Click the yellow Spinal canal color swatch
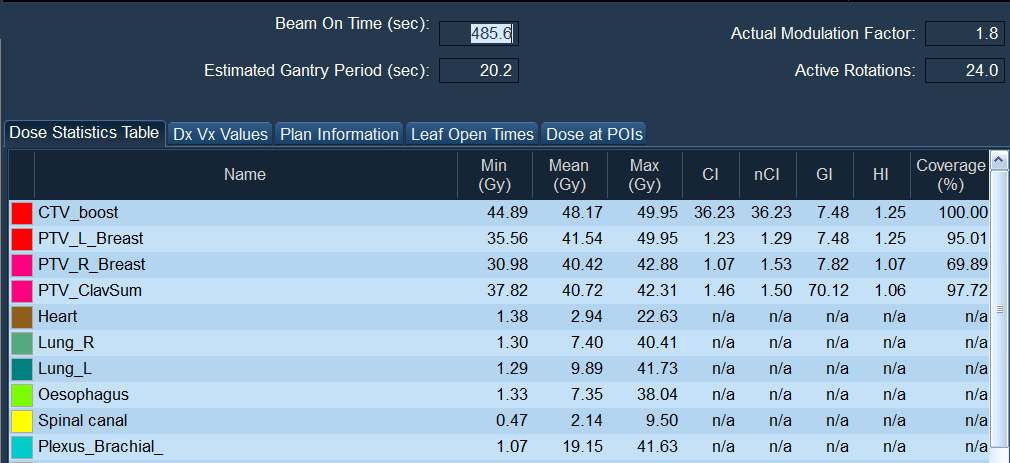The width and height of the screenshot is (1010, 463). tap(21, 421)
